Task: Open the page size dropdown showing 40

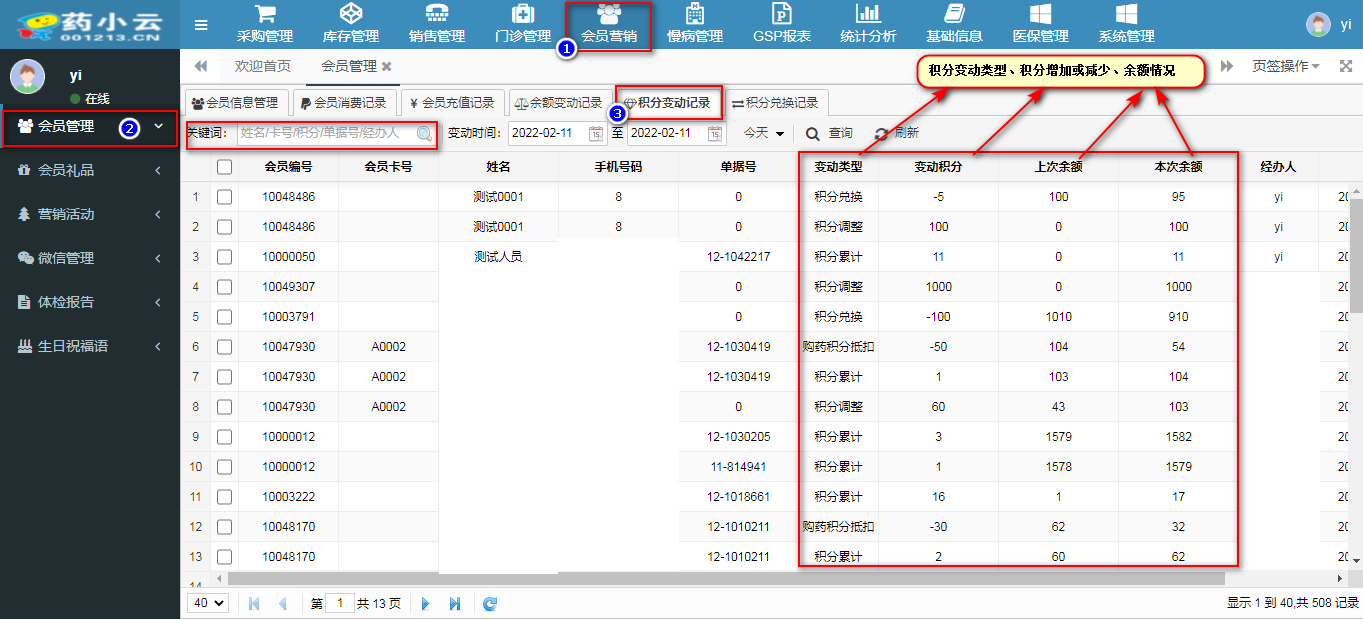Action: tap(208, 603)
